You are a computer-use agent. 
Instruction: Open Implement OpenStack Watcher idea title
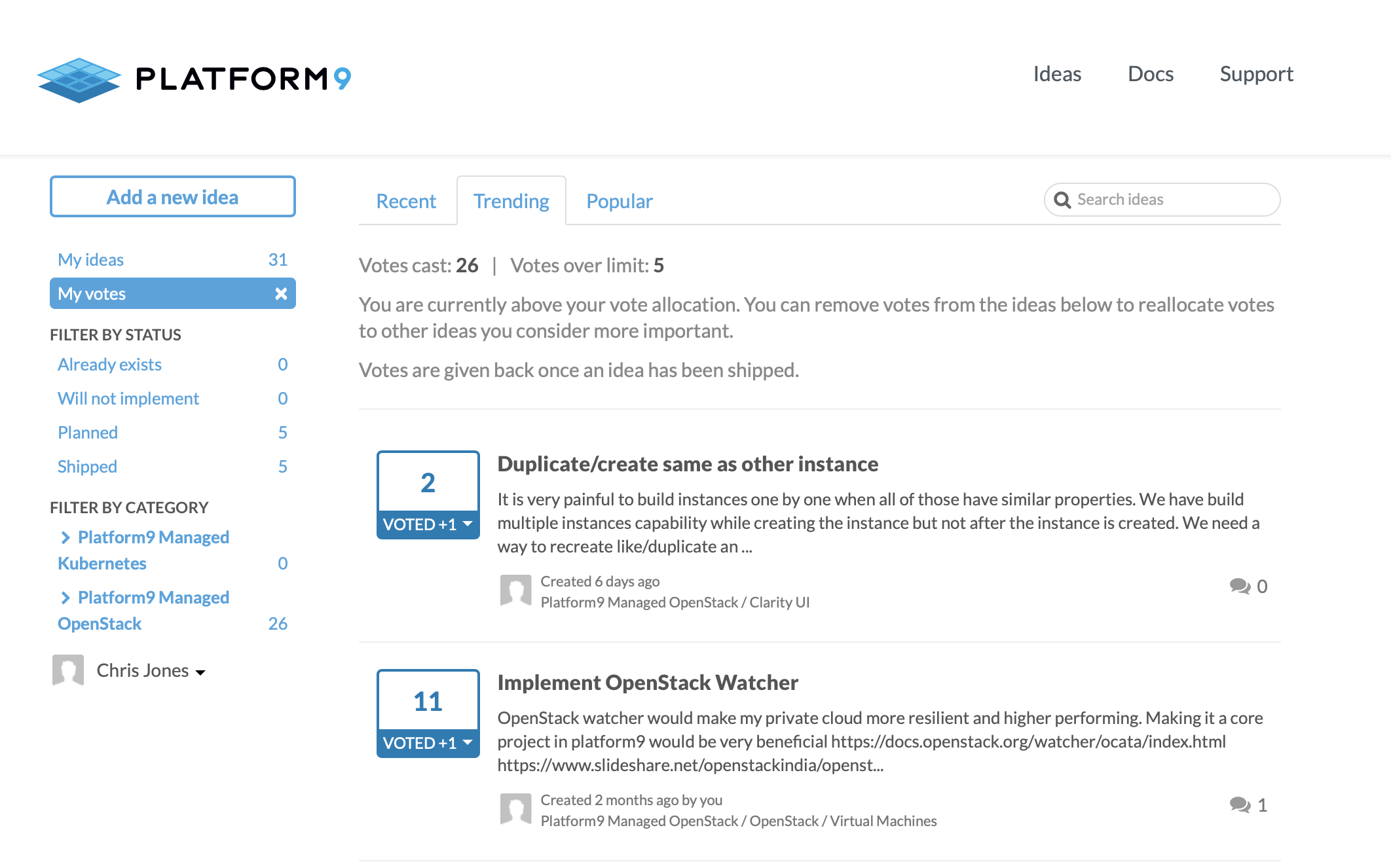click(648, 683)
